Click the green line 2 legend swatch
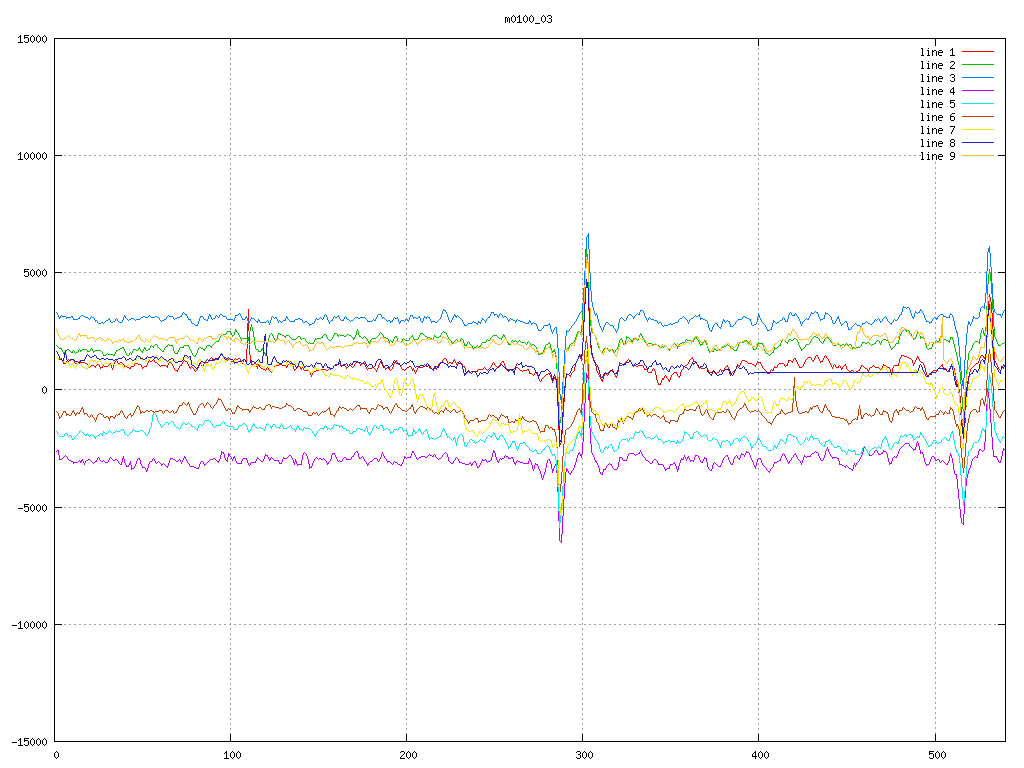 [x=978, y=65]
